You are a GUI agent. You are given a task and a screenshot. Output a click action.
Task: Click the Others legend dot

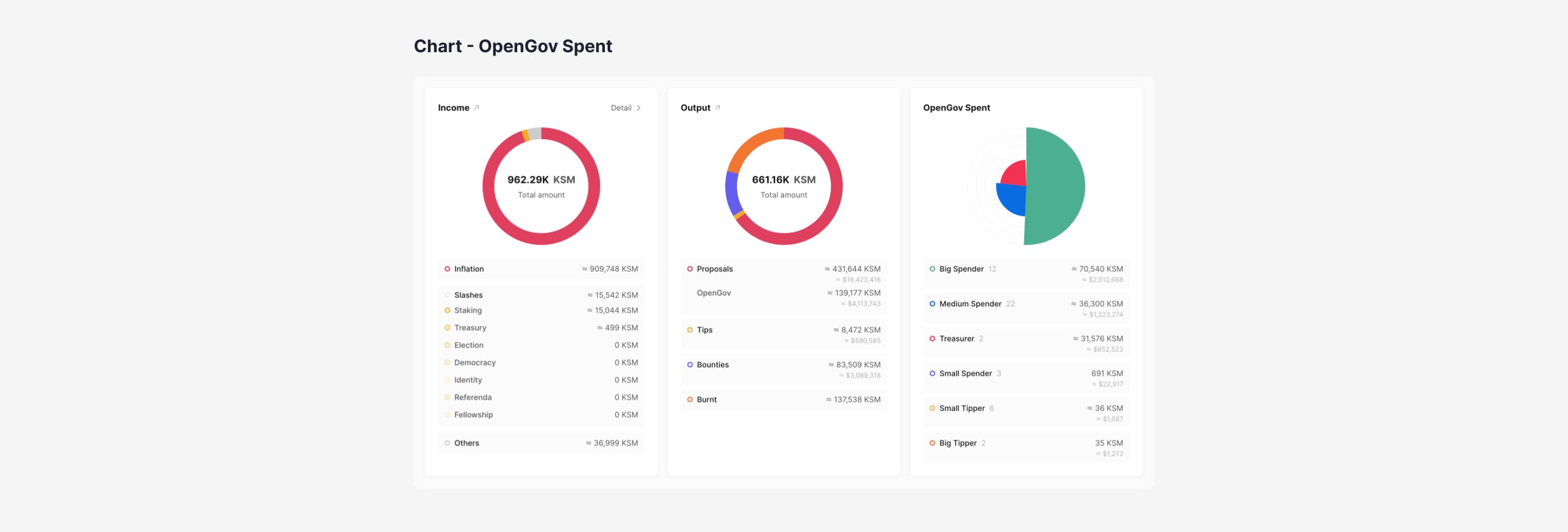(448, 443)
